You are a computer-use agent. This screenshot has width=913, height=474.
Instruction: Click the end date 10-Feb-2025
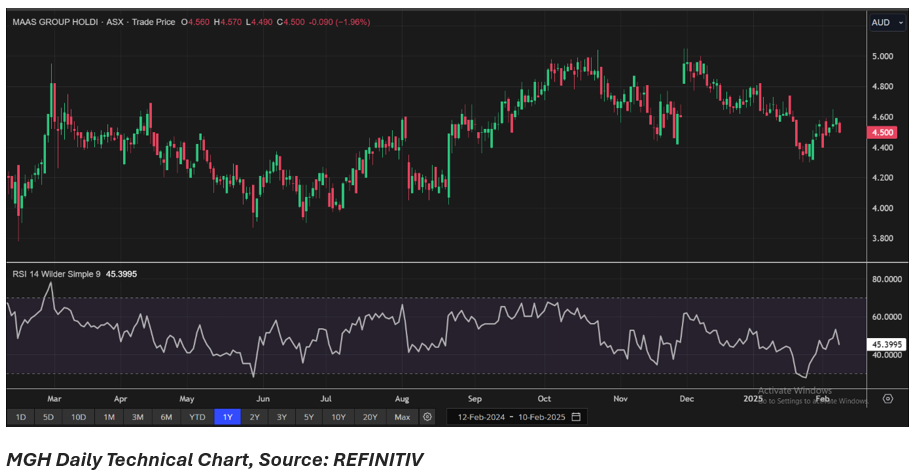(x=542, y=417)
